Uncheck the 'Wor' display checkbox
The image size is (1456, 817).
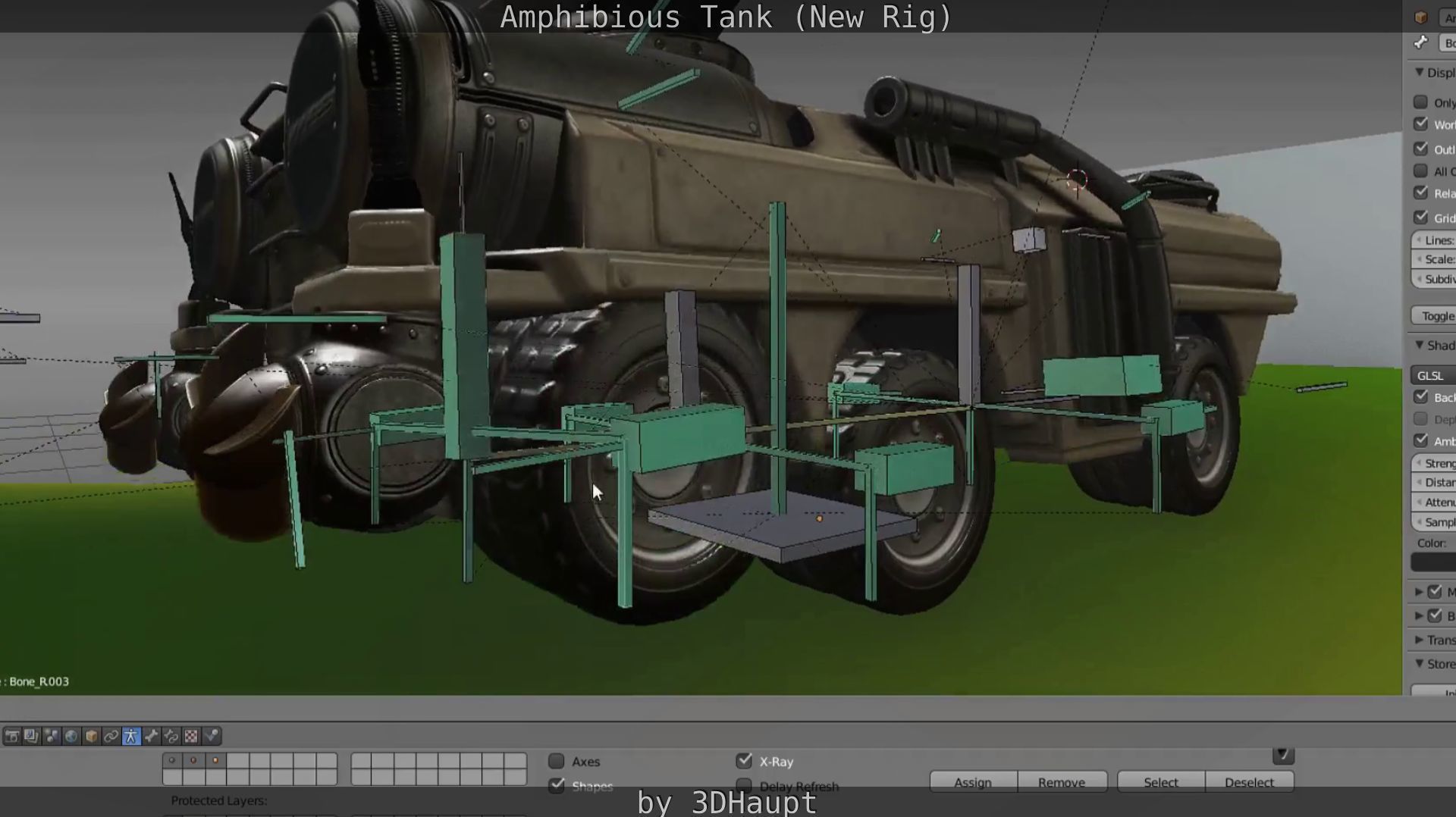(1420, 124)
